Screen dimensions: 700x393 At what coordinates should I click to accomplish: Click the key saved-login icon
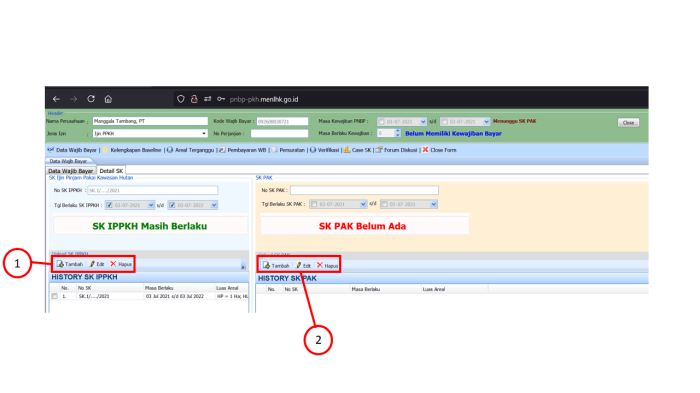coord(221,99)
